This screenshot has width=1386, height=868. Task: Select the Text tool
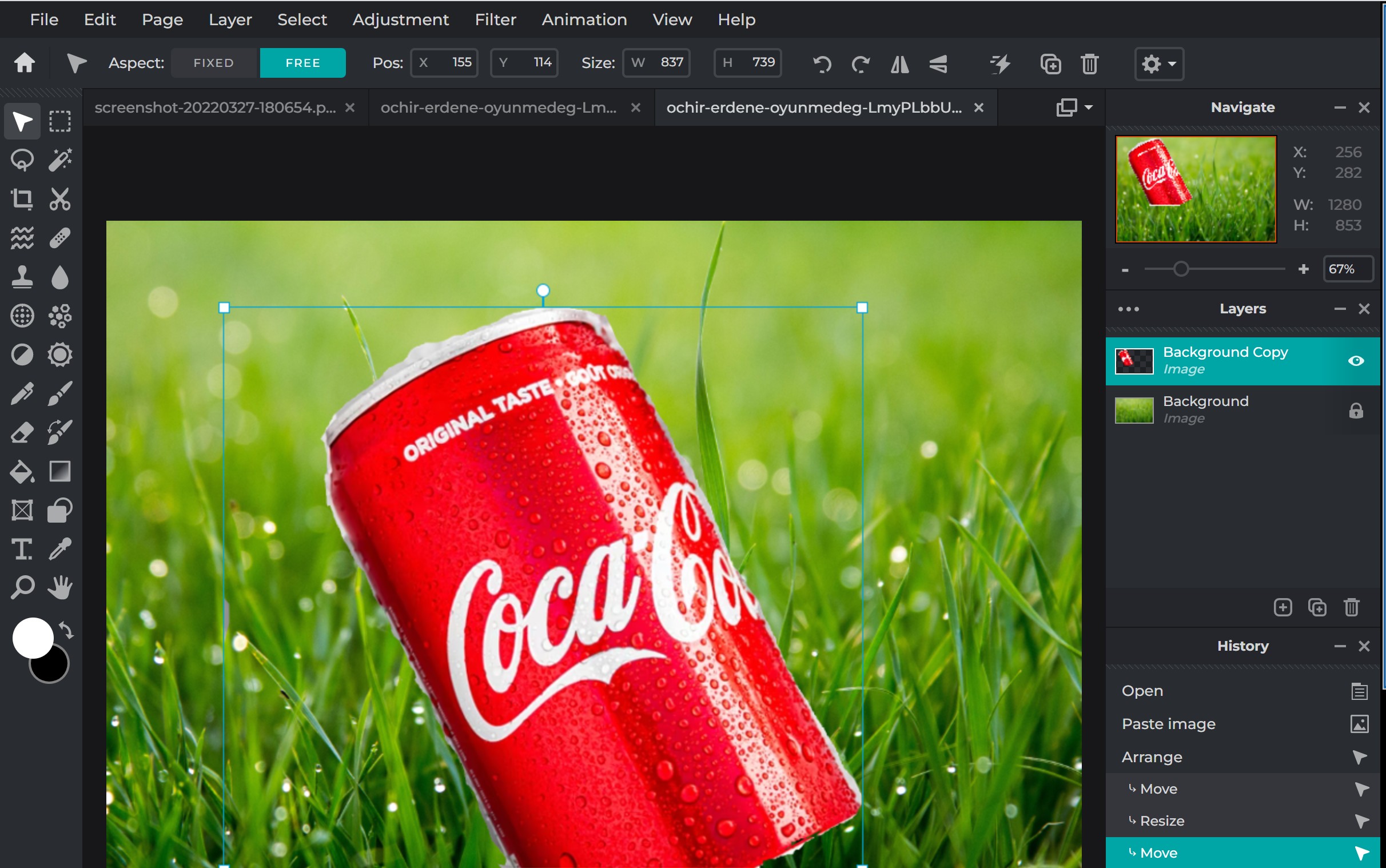point(21,550)
